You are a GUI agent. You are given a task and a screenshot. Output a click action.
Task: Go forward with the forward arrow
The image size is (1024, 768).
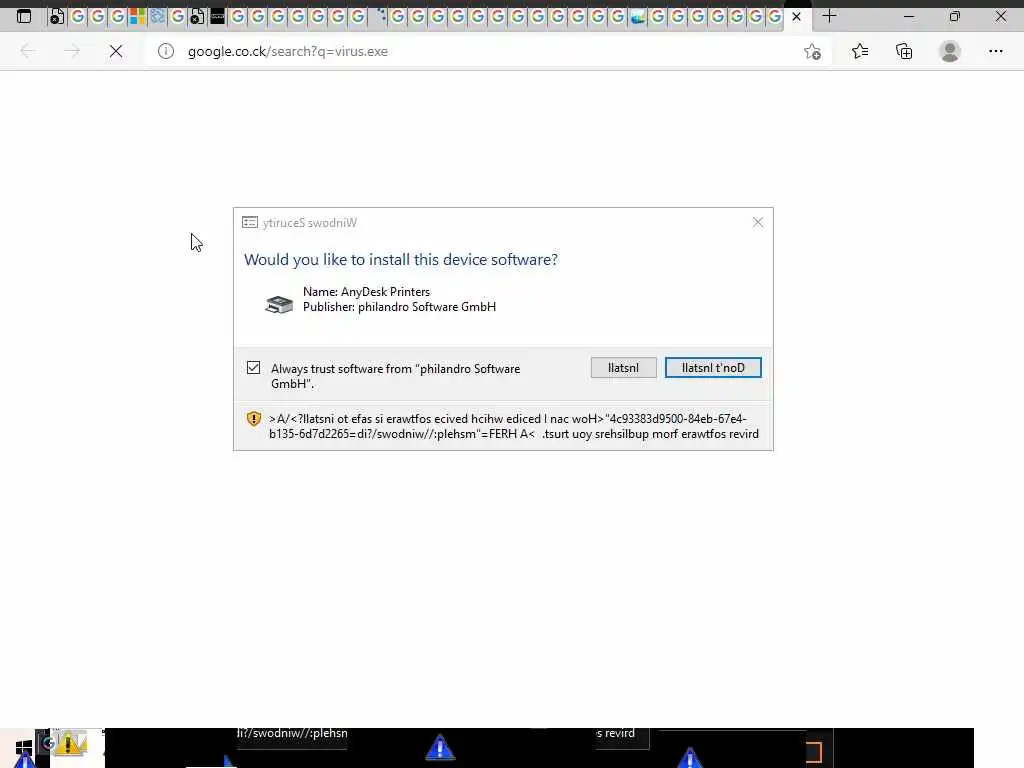click(x=72, y=51)
